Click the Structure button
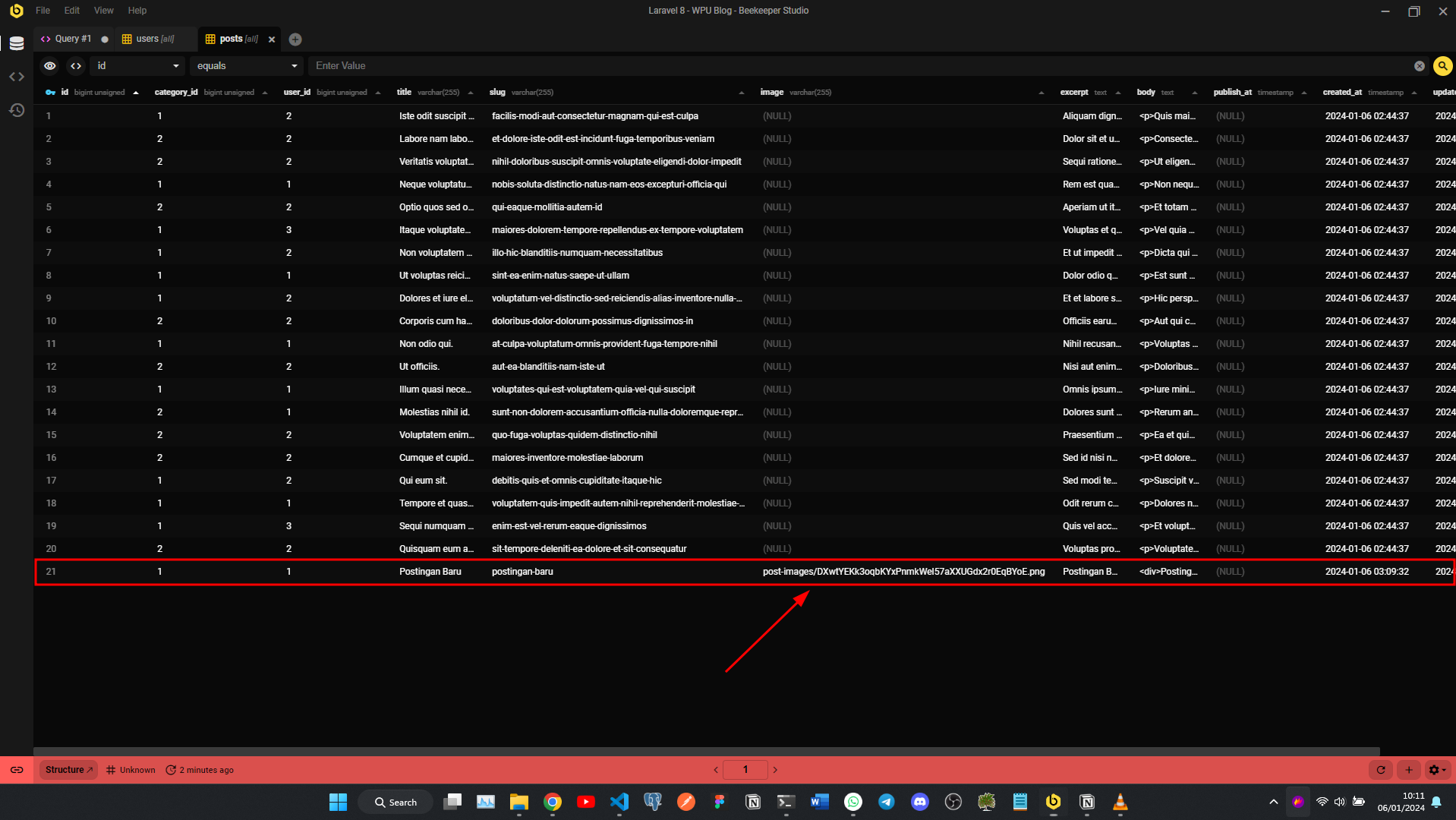This screenshot has height=820, width=1456. pos(68,770)
